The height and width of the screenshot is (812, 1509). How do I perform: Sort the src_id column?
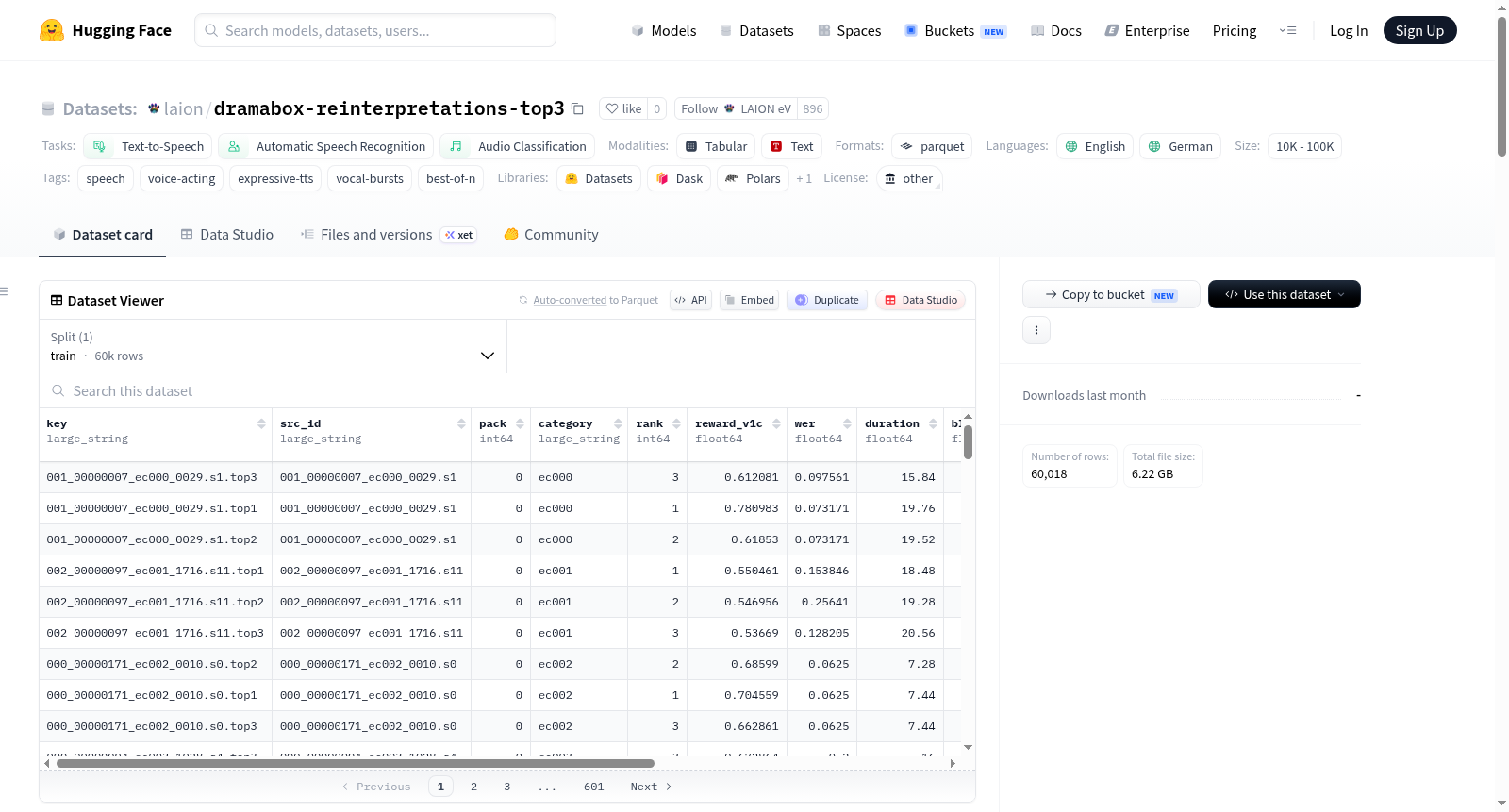[461, 423]
